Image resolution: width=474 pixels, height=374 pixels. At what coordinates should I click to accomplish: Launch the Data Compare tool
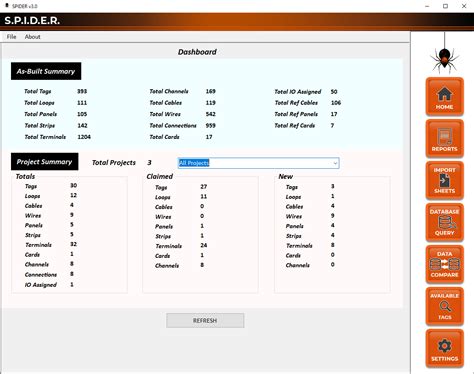coord(444,265)
